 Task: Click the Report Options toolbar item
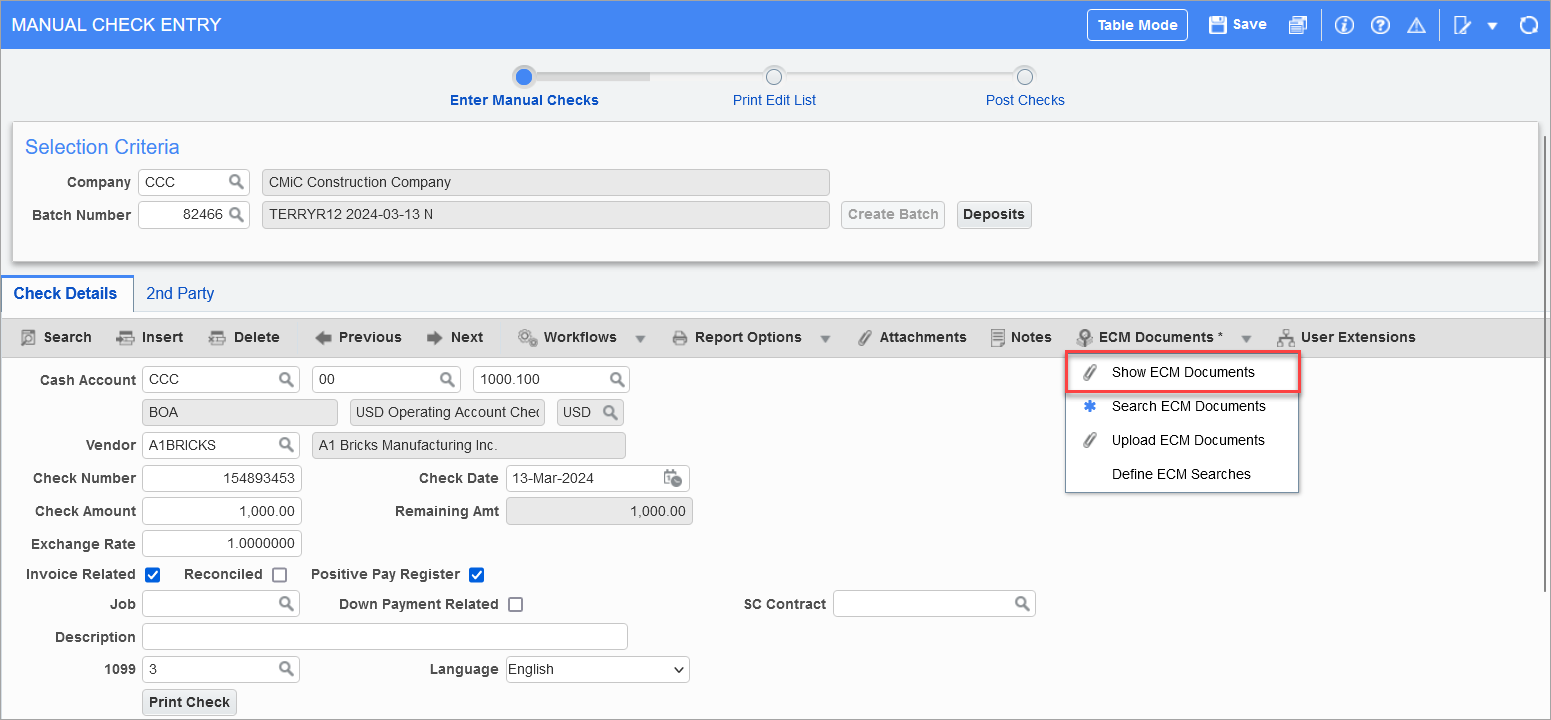click(736, 337)
